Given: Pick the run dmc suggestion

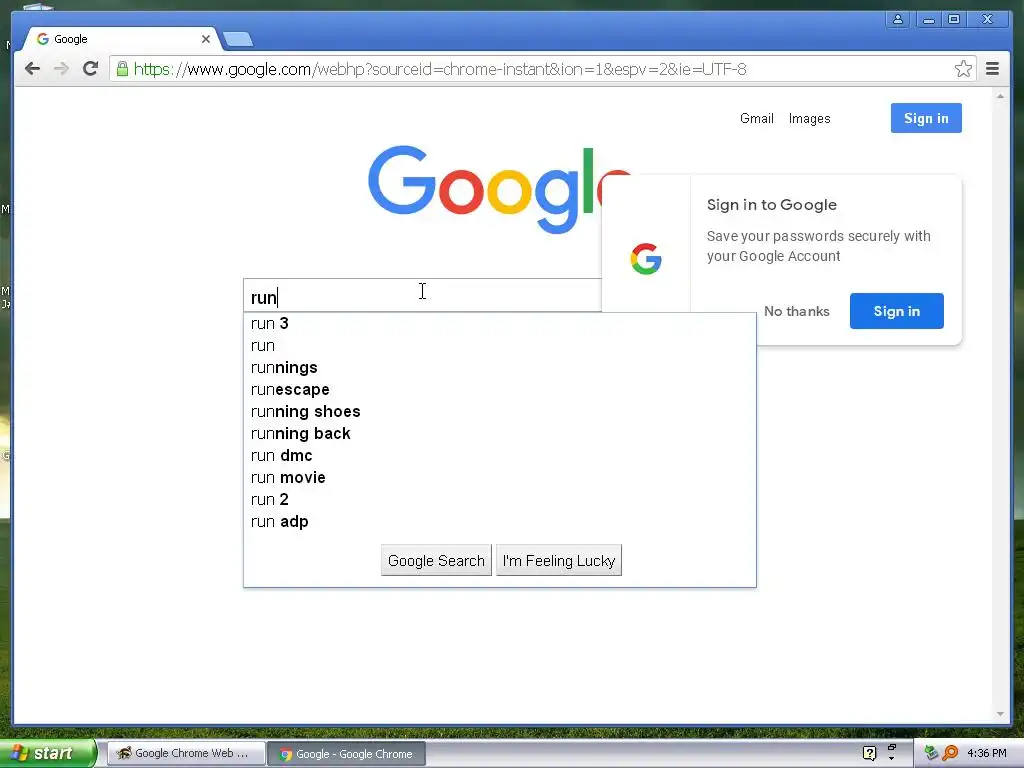Looking at the screenshot, I should click(500, 455).
